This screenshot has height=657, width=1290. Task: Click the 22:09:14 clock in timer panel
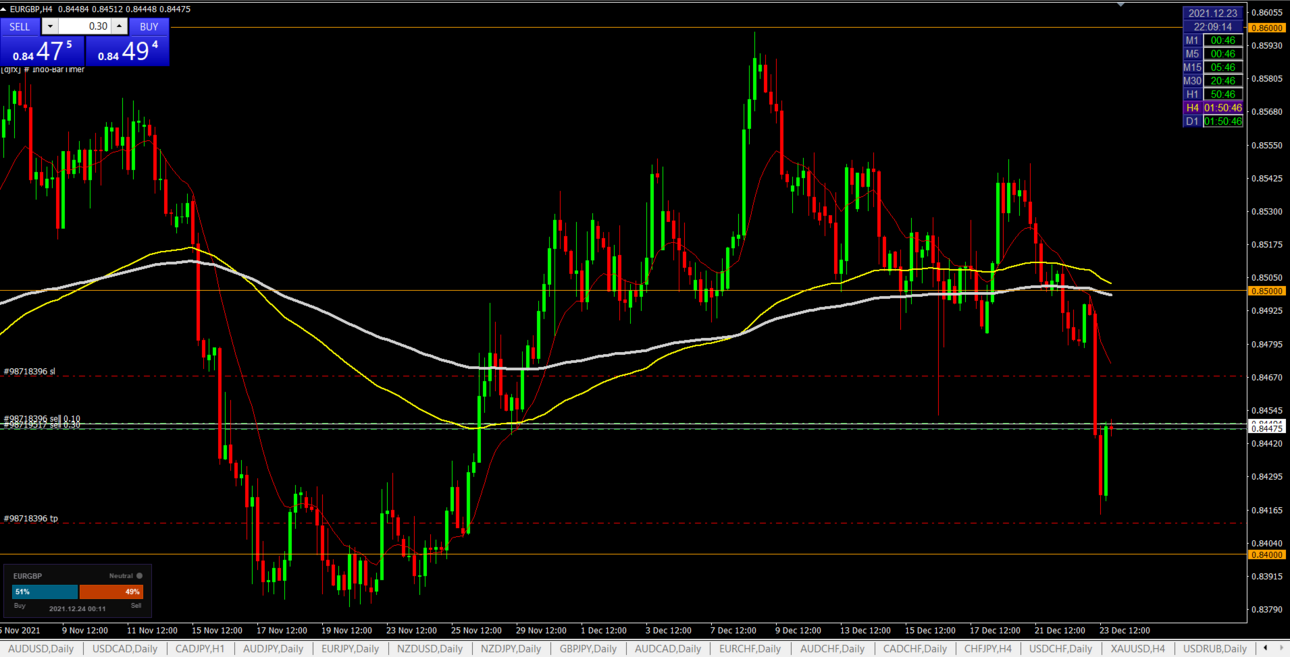(1213, 27)
